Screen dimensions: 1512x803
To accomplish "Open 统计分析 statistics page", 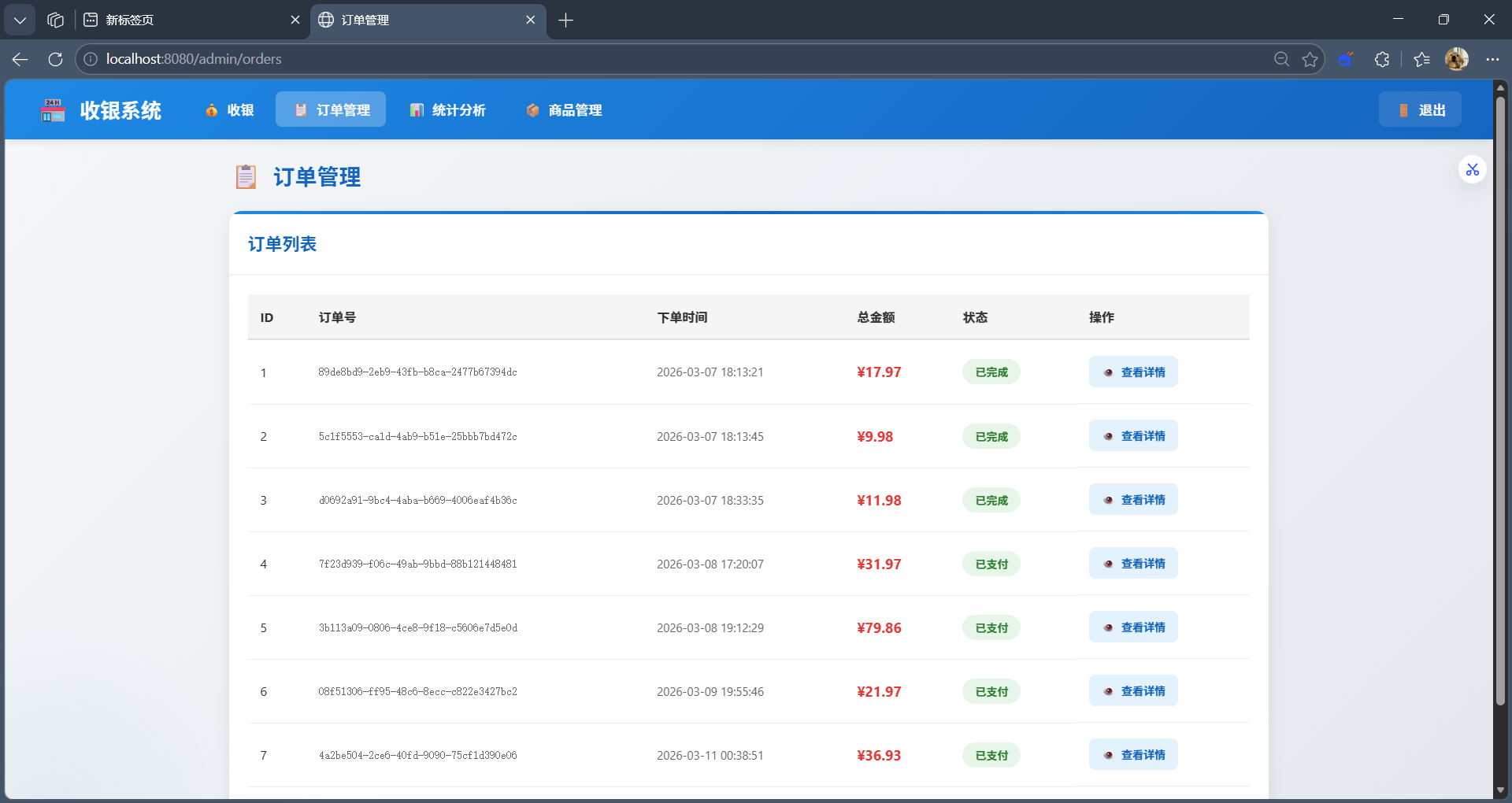I will tap(447, 110).
